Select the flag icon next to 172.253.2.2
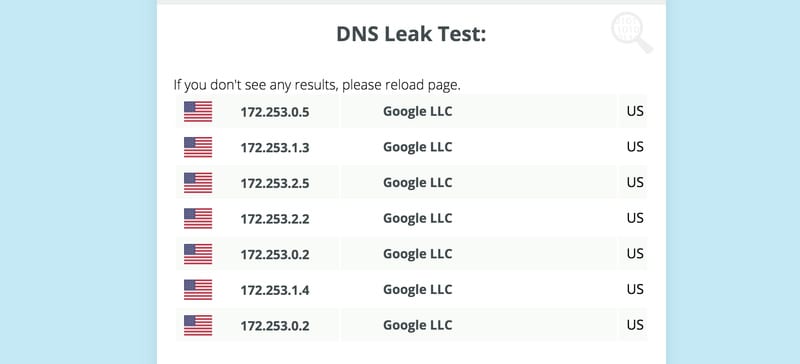 (x=198, y=219)
